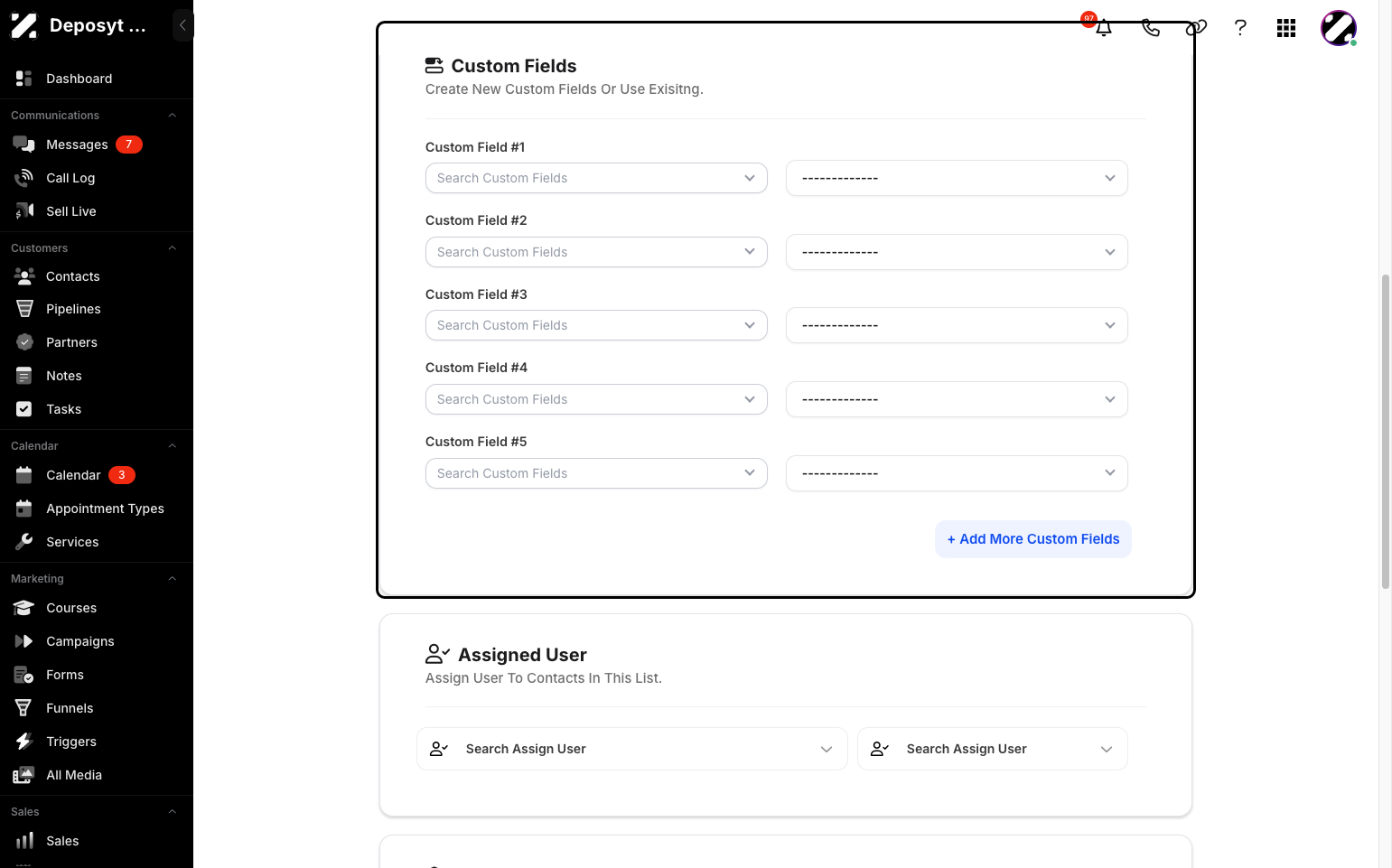Screen dimensions: 1392x868
Task: Open Custom Field #1 search dropdown
Action: pyautogui.click(x=596, y=178)
